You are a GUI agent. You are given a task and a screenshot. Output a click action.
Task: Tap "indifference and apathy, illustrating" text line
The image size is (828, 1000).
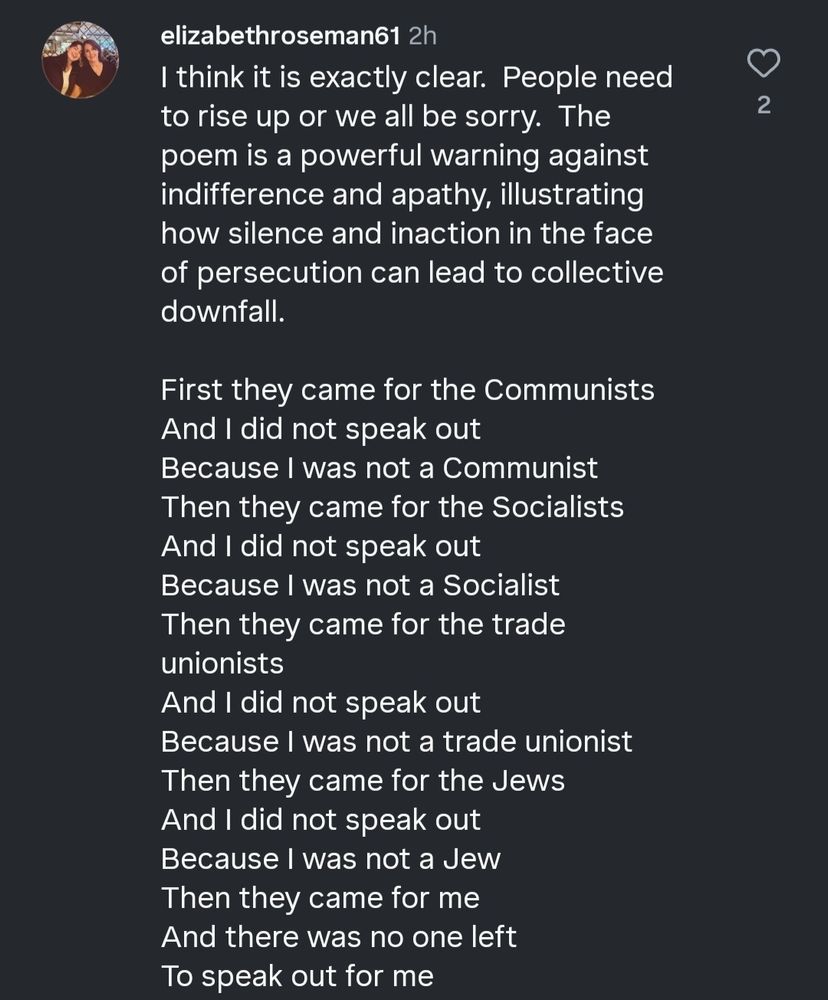[402, 195]
